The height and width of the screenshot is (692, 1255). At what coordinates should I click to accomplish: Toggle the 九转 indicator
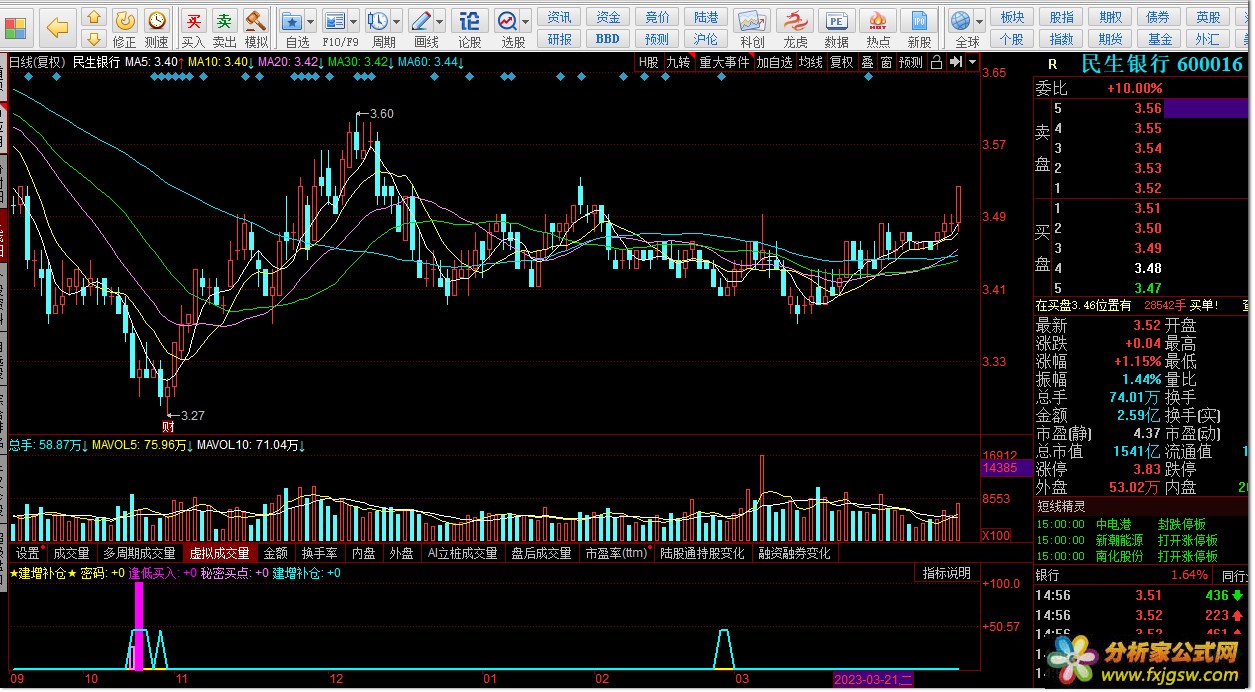click(679, 62)
